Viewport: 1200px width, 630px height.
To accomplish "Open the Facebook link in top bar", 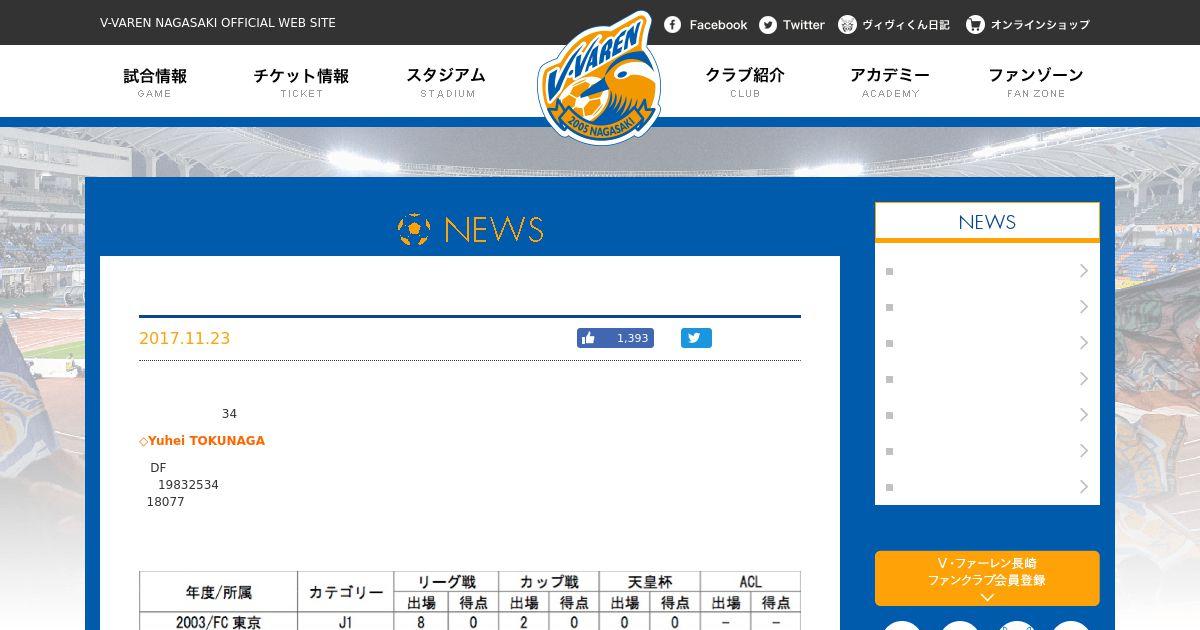I will 706,25.
